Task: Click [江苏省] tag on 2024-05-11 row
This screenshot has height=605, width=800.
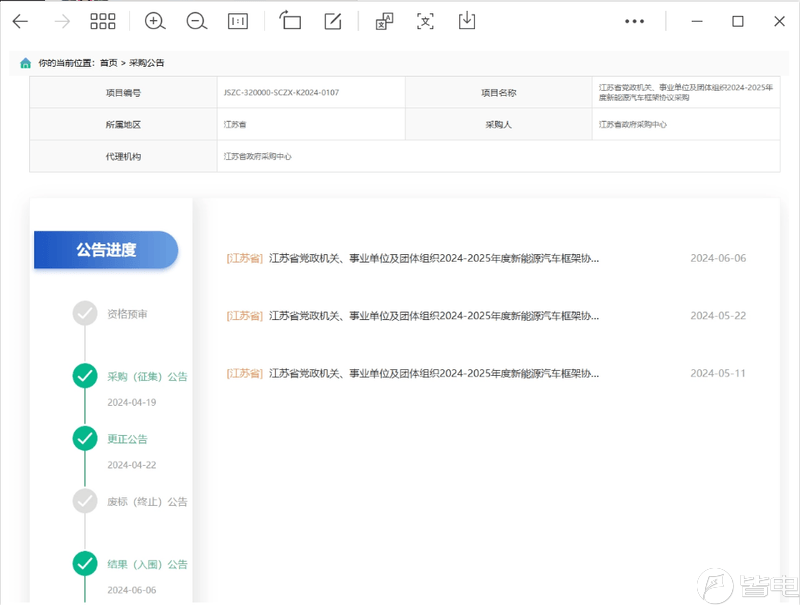Action: click(244, 374)
